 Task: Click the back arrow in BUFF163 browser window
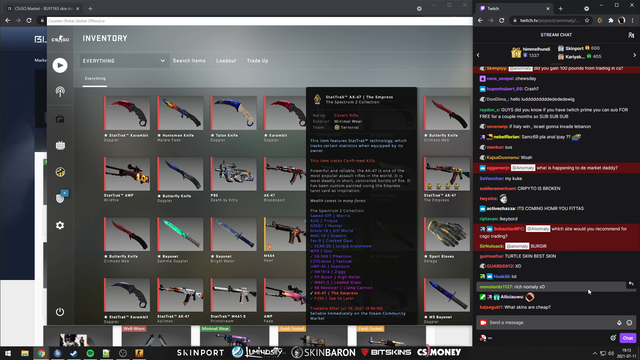click(8, 20)
